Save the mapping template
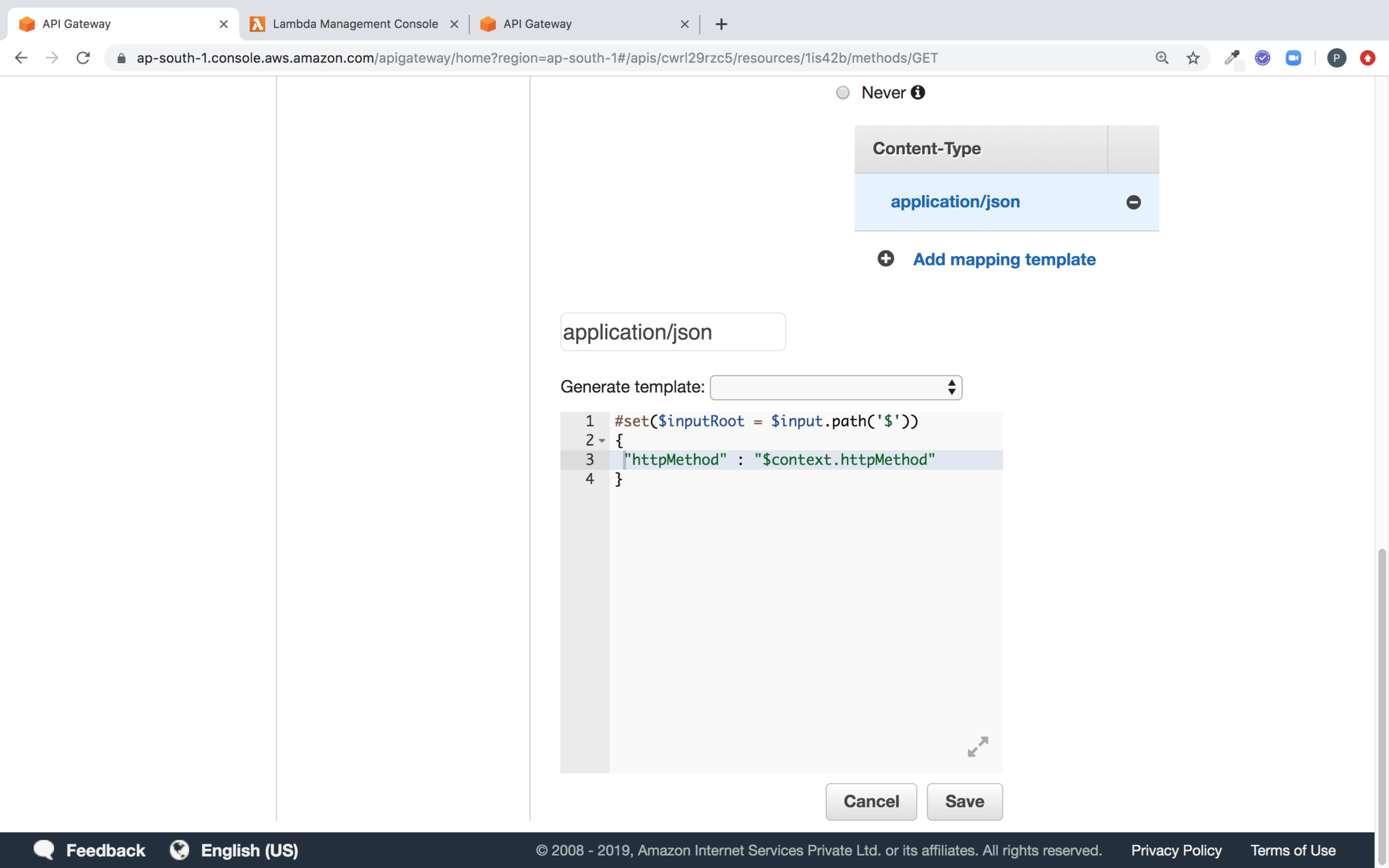The height and width of the screenshot is (868, 1389). click(964, 801)
